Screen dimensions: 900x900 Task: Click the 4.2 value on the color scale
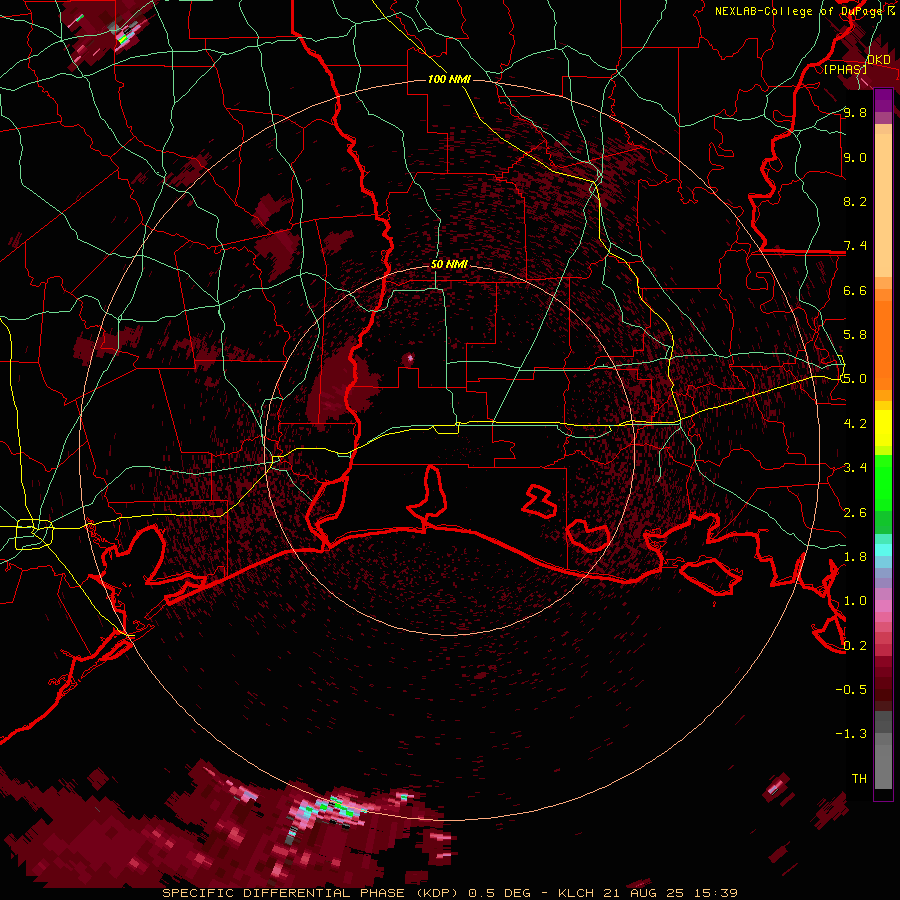point(855,423)
